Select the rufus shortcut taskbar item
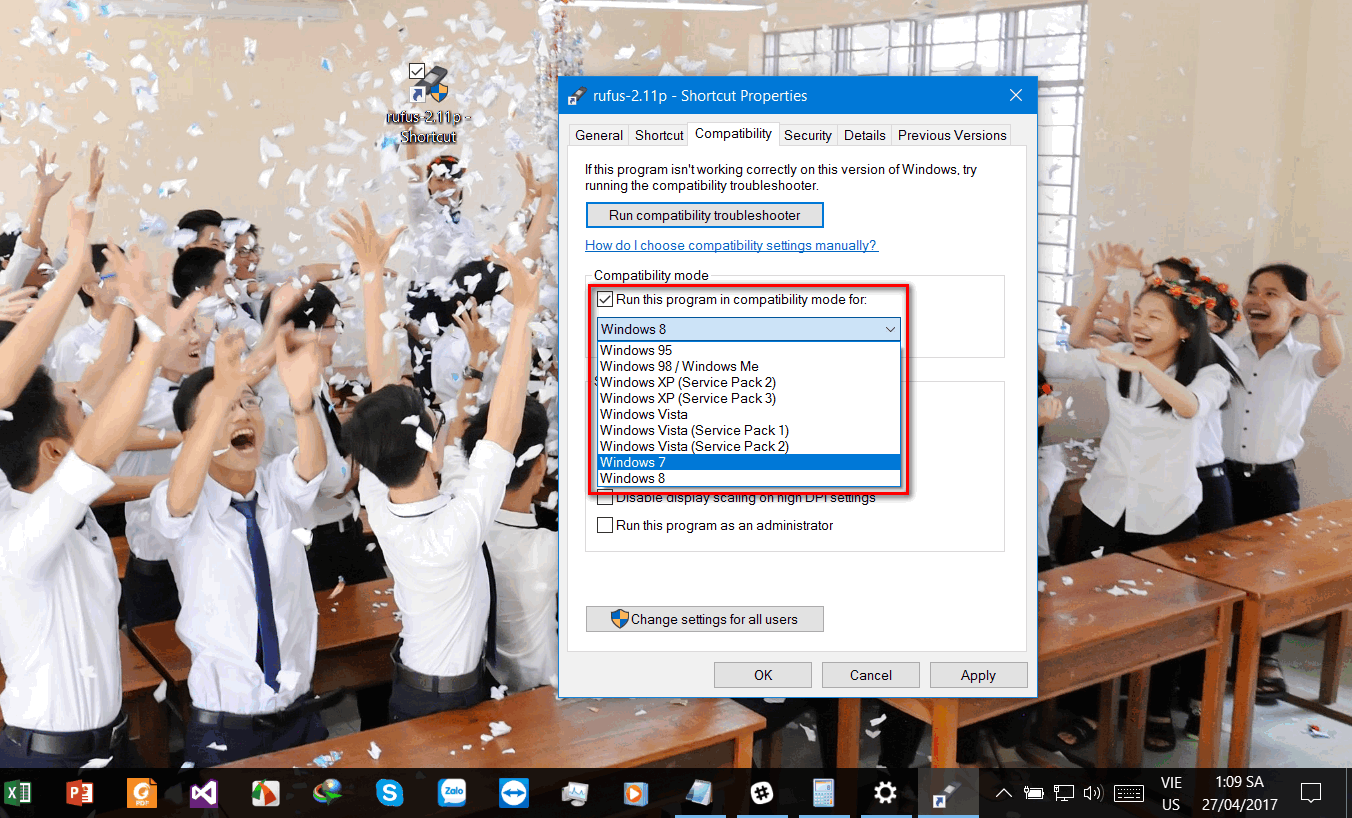1352x818 pixels. (947, 794)
